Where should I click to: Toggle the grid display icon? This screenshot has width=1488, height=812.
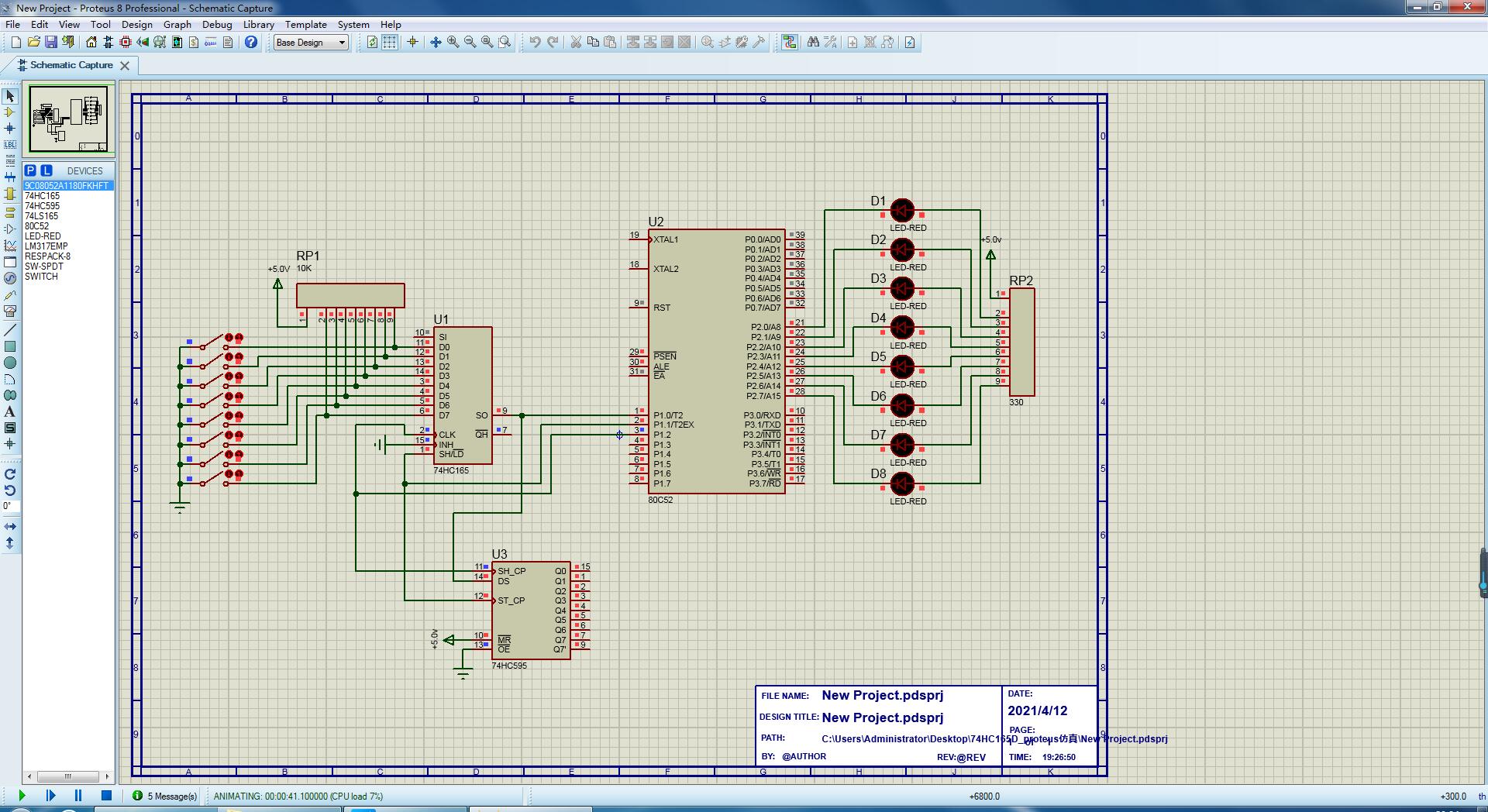pos(389,43)
